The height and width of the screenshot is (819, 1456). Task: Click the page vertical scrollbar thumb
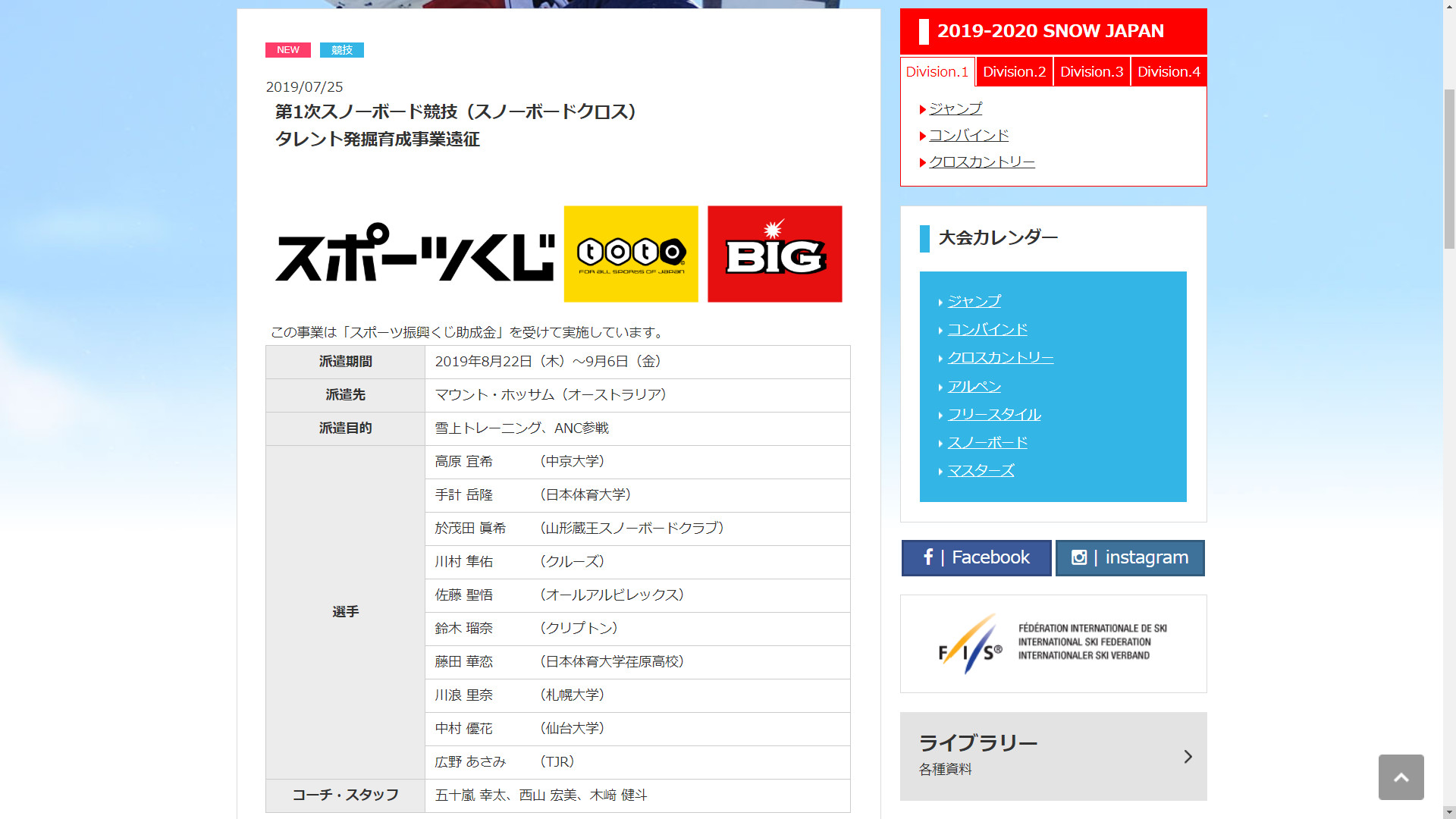[1448, 167]
